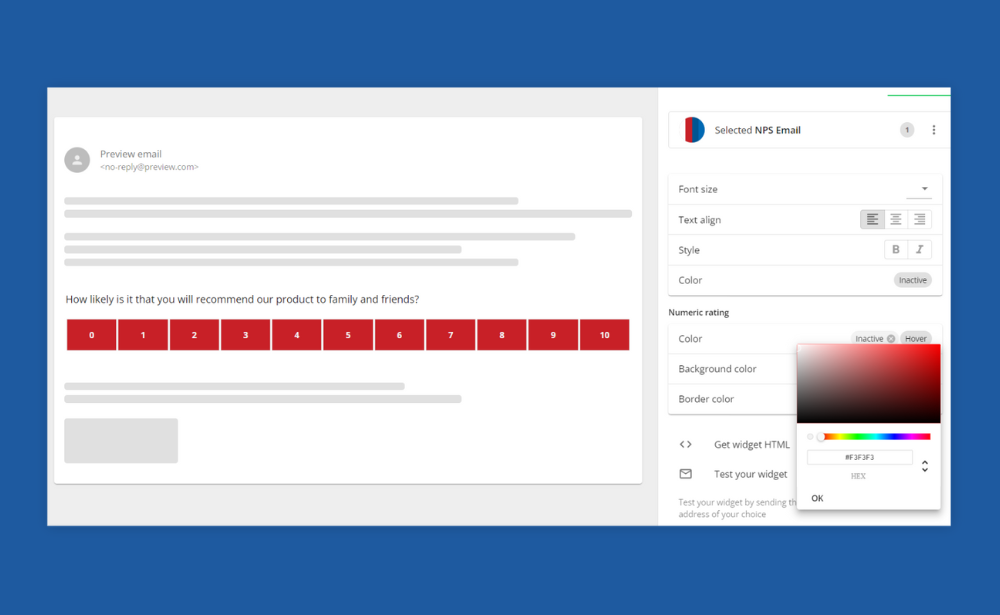Switch to Hover state for Numeric rating color

pyautogui.click(x=916, y=338)
